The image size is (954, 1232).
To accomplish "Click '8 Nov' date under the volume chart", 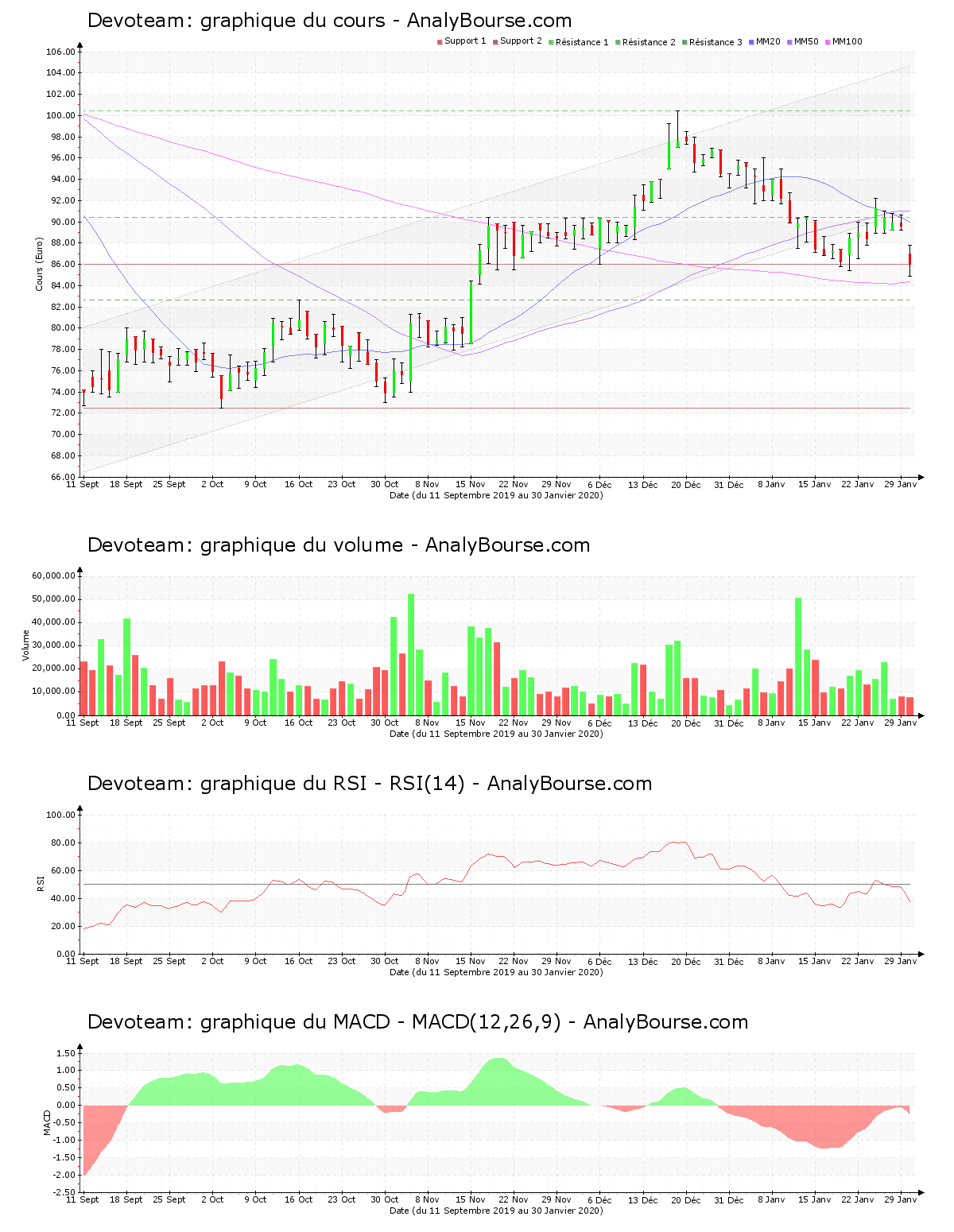I will tap(428, 723).
